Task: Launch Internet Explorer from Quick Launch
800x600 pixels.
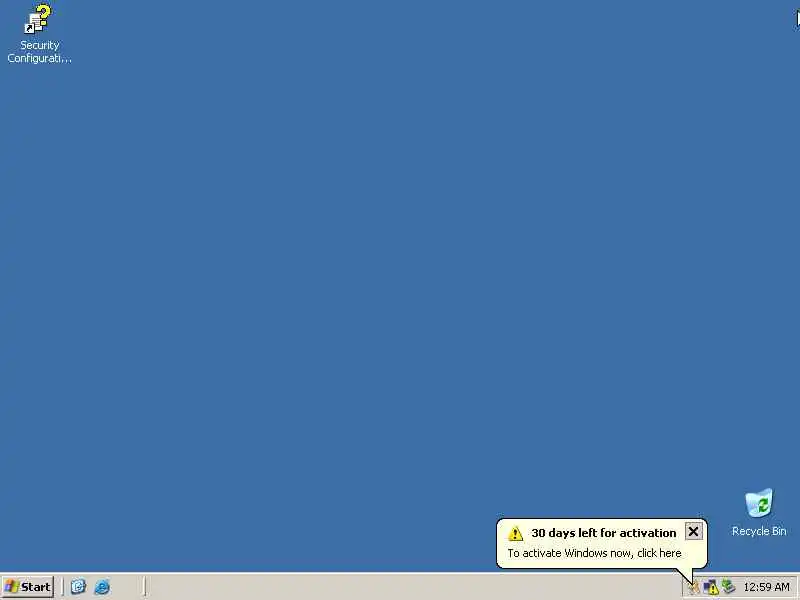Action: (x=102, y=587)
